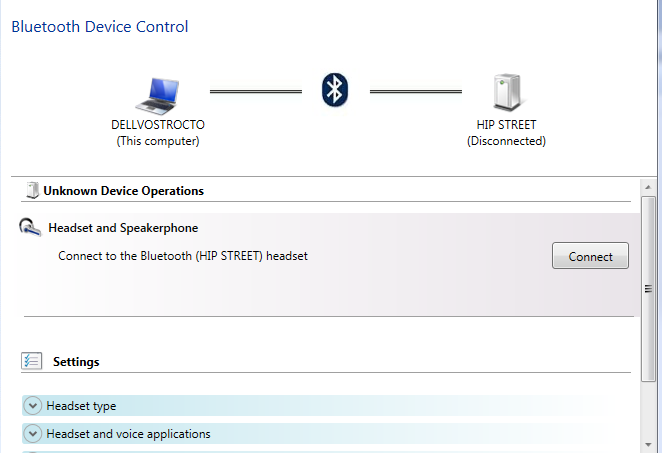The image size is (662, 453).
Task: Click the Settings checklist icon
Action: coord(32,361)
